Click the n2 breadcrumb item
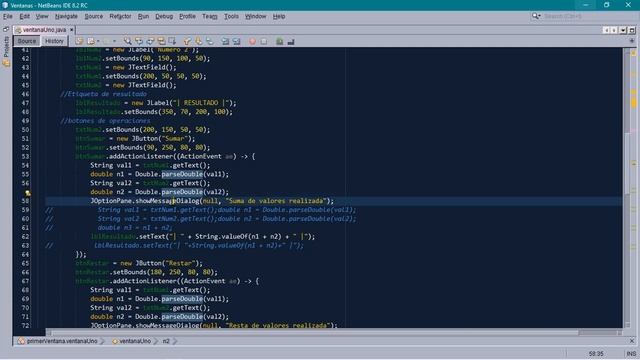The image size is (640, 360). [166, 341]
